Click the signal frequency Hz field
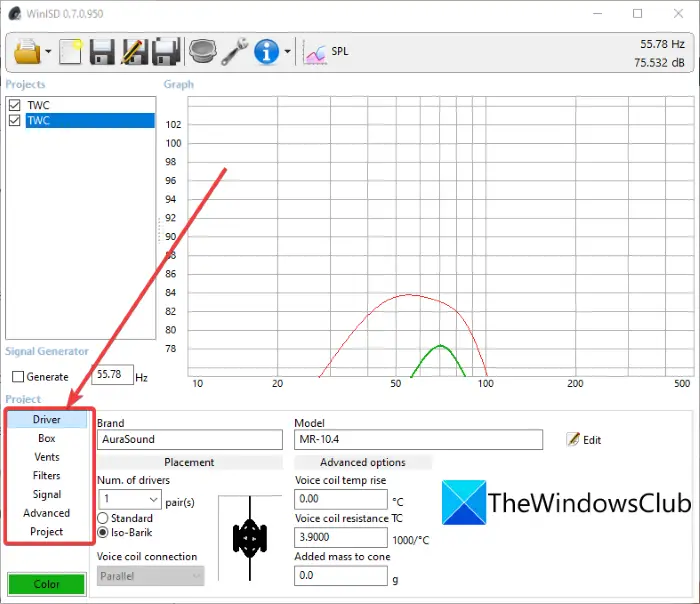The image size is (700, 604). coord(112,375)
